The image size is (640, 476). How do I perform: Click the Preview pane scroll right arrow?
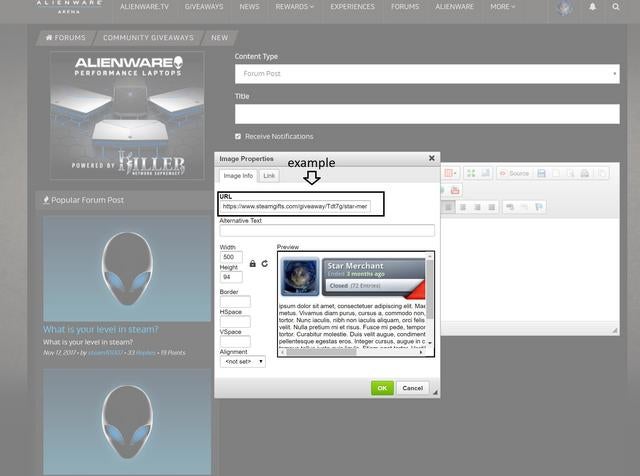(x=421, y=352)
